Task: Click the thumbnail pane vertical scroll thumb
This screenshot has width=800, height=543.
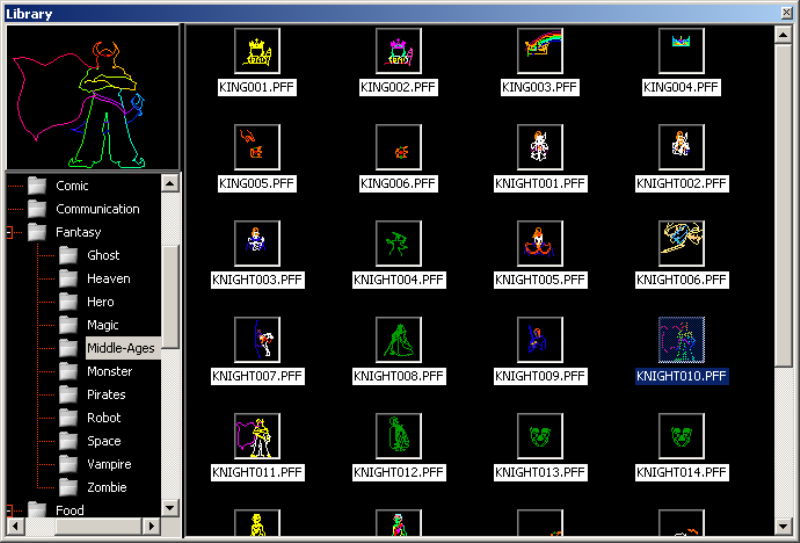Action: 783,205
